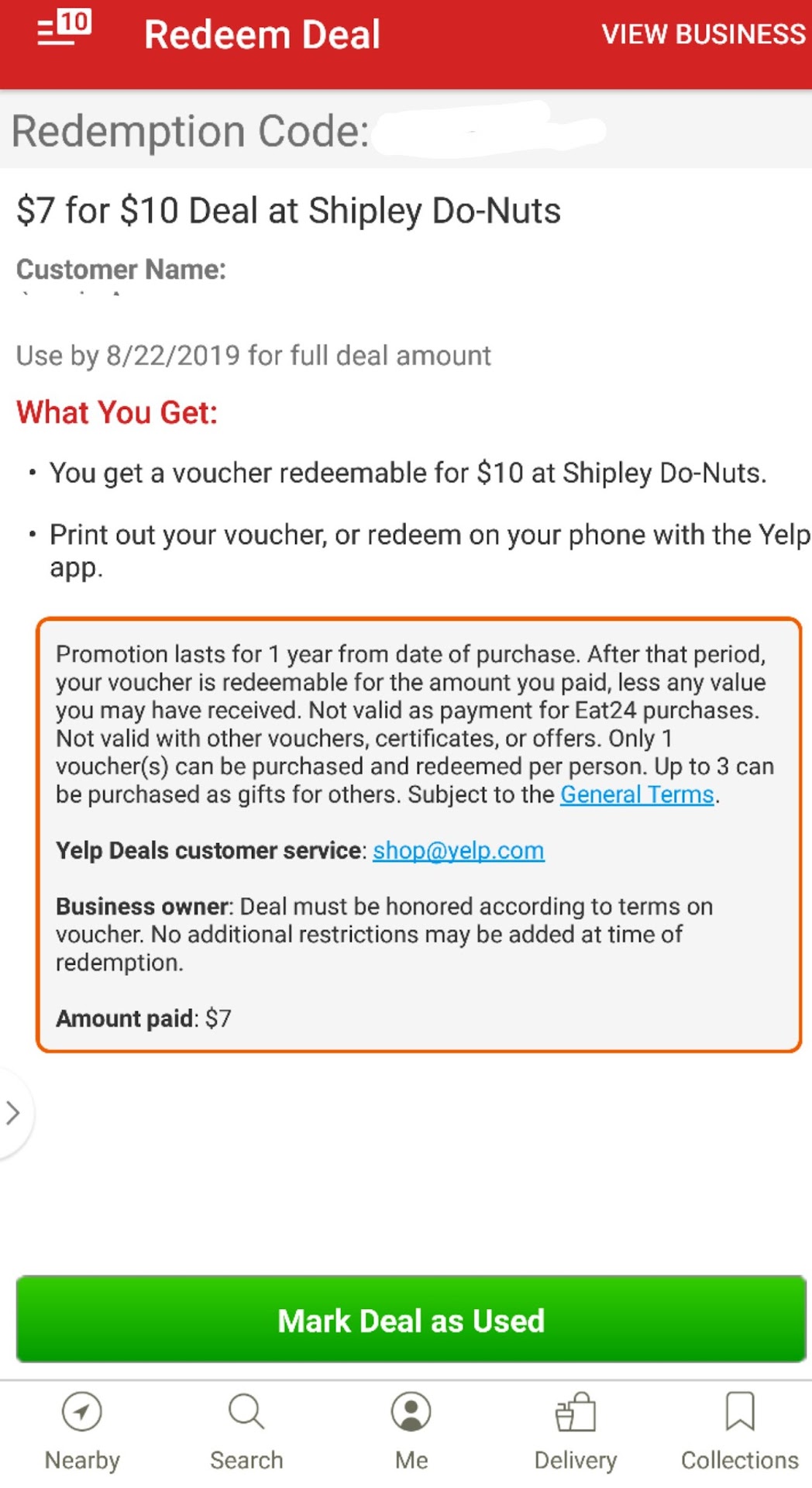Tap the What You Get heading
Image resolution: width=812 pixels, height=1488 pixels.
pos(117,412)
